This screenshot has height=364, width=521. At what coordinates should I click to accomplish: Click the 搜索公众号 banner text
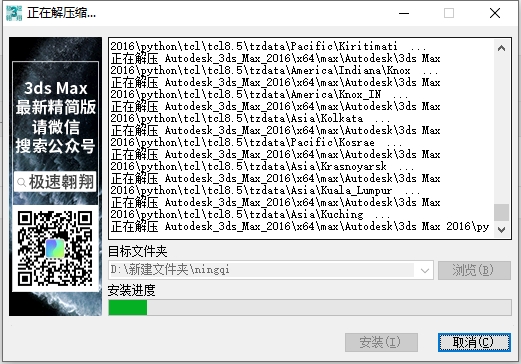pos(55,146)
